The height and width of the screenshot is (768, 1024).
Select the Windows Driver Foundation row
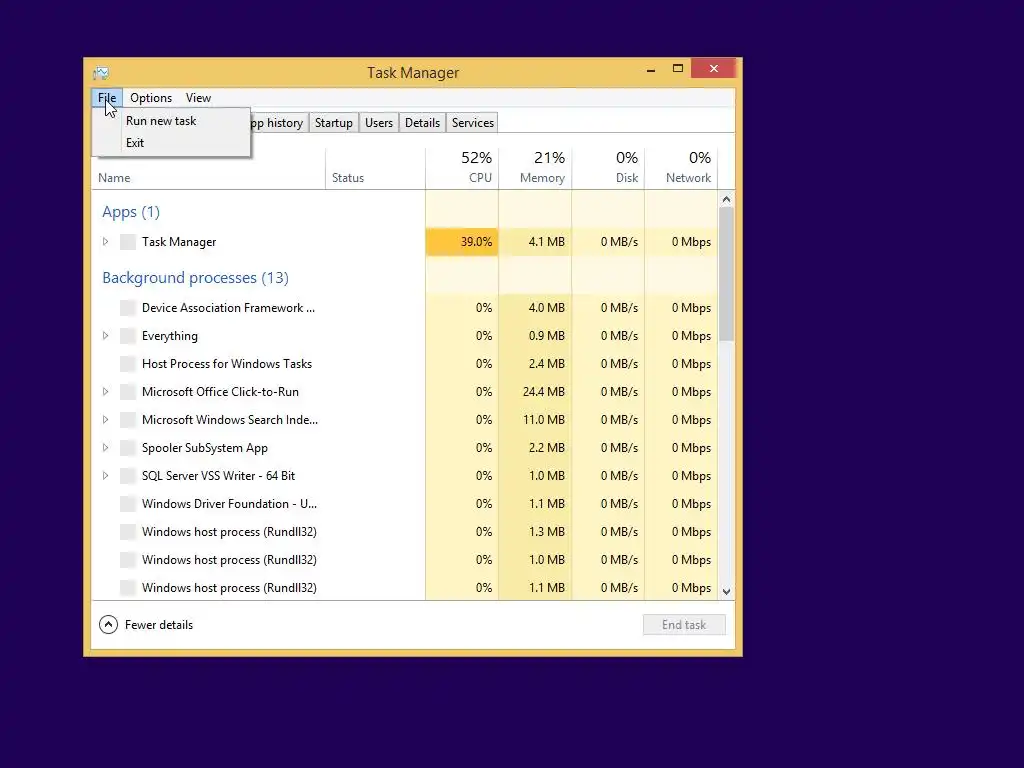tap(404, 504)
